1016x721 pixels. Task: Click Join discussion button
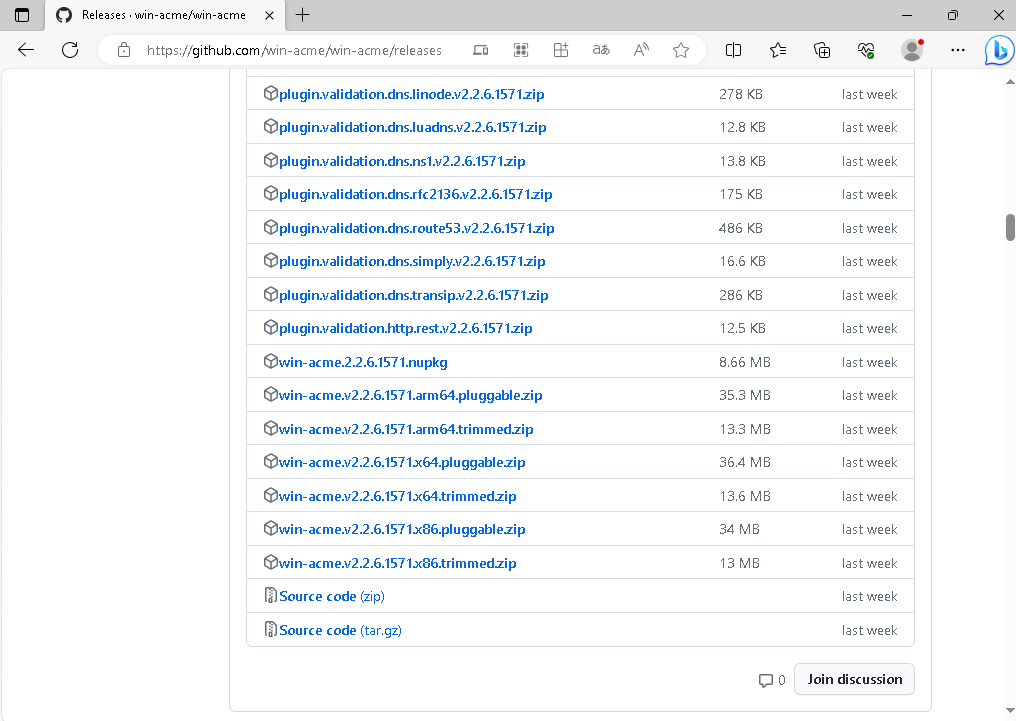854,679
